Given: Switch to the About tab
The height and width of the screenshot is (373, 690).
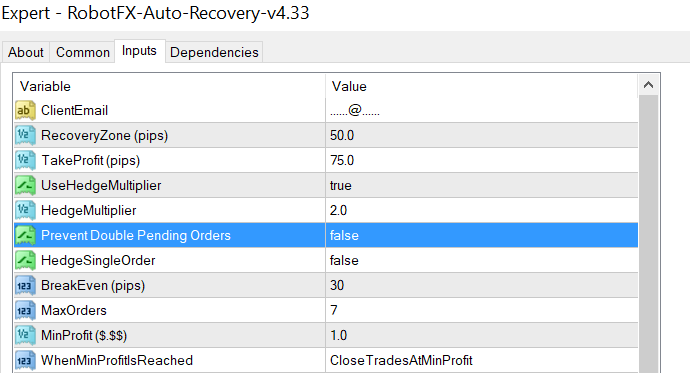Looking at the screenshot, I should point(26,52).
